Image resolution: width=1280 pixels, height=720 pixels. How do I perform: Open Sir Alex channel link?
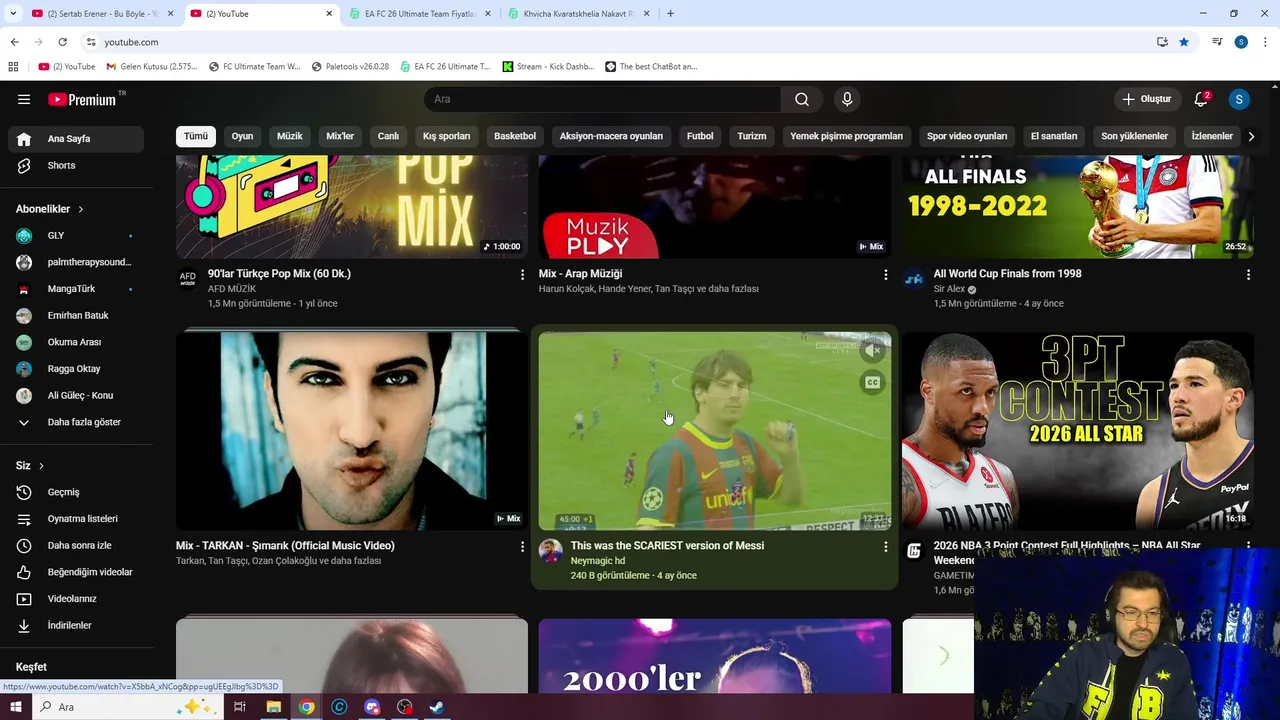coord(949,289)
